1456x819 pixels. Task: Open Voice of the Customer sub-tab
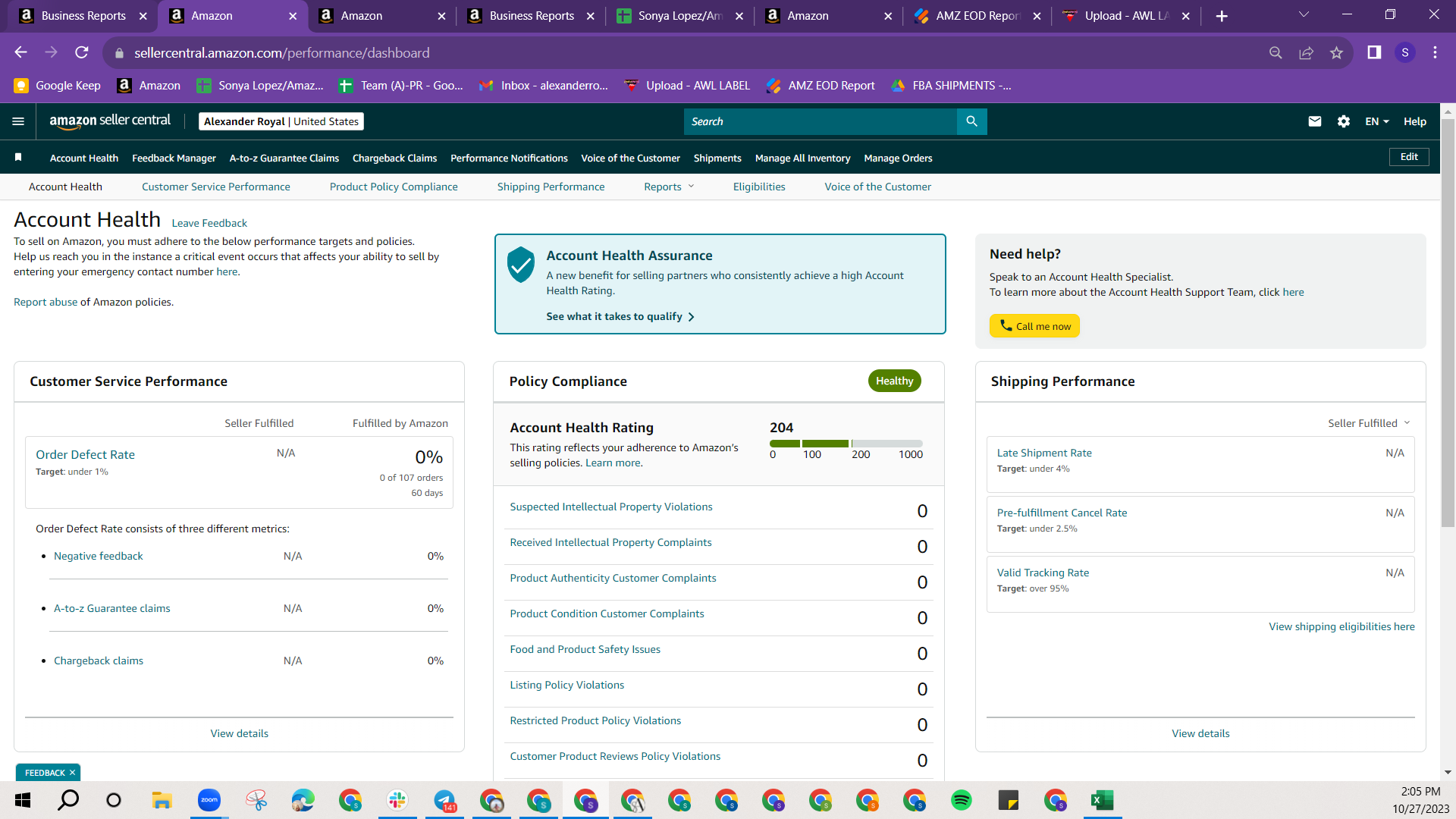tap(878, 187)
